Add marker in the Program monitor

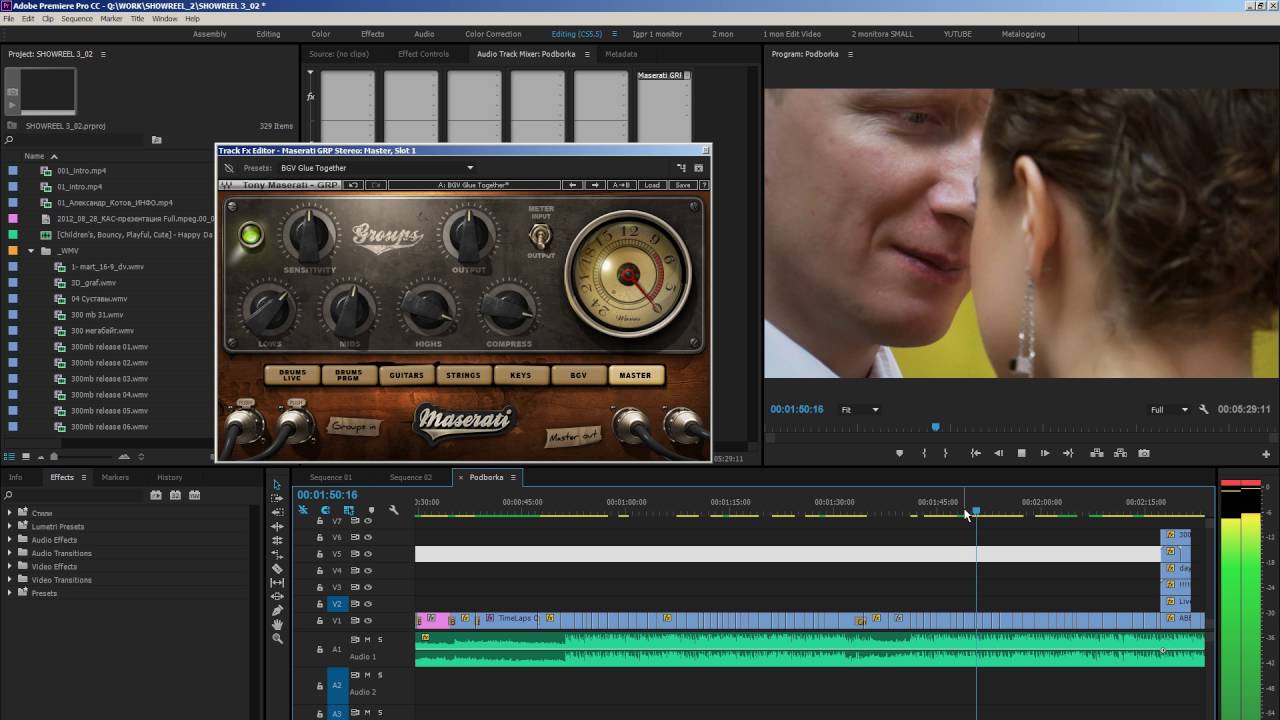click(899, 453)
